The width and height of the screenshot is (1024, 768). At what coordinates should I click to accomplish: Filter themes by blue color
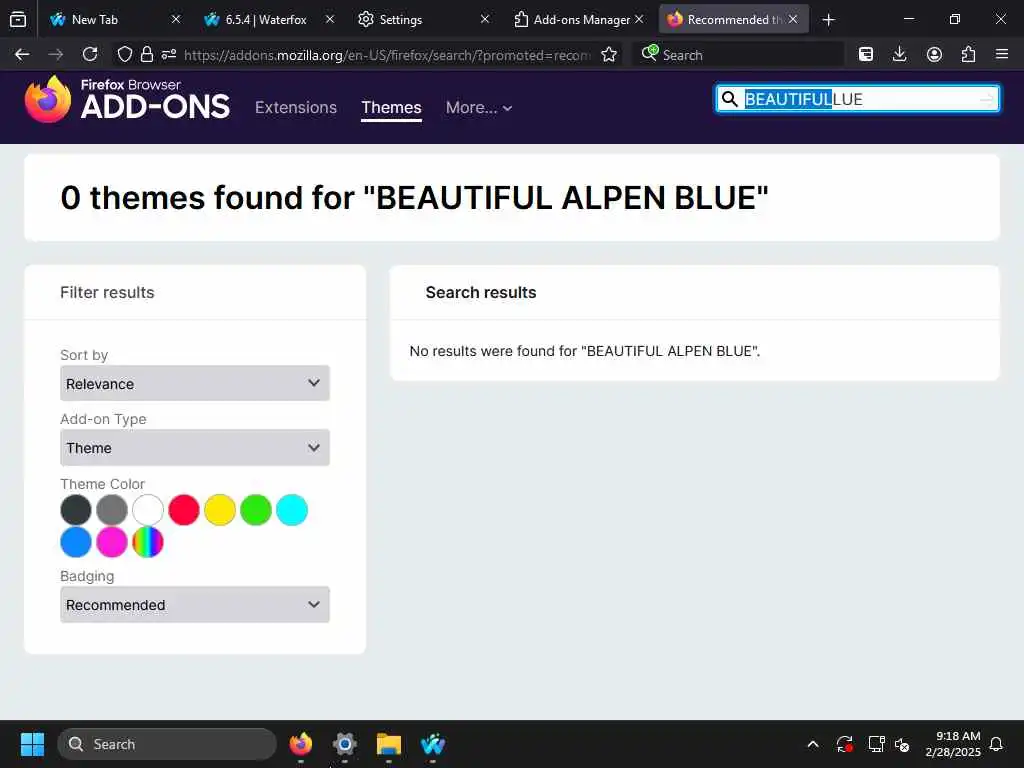coord(76,542)
